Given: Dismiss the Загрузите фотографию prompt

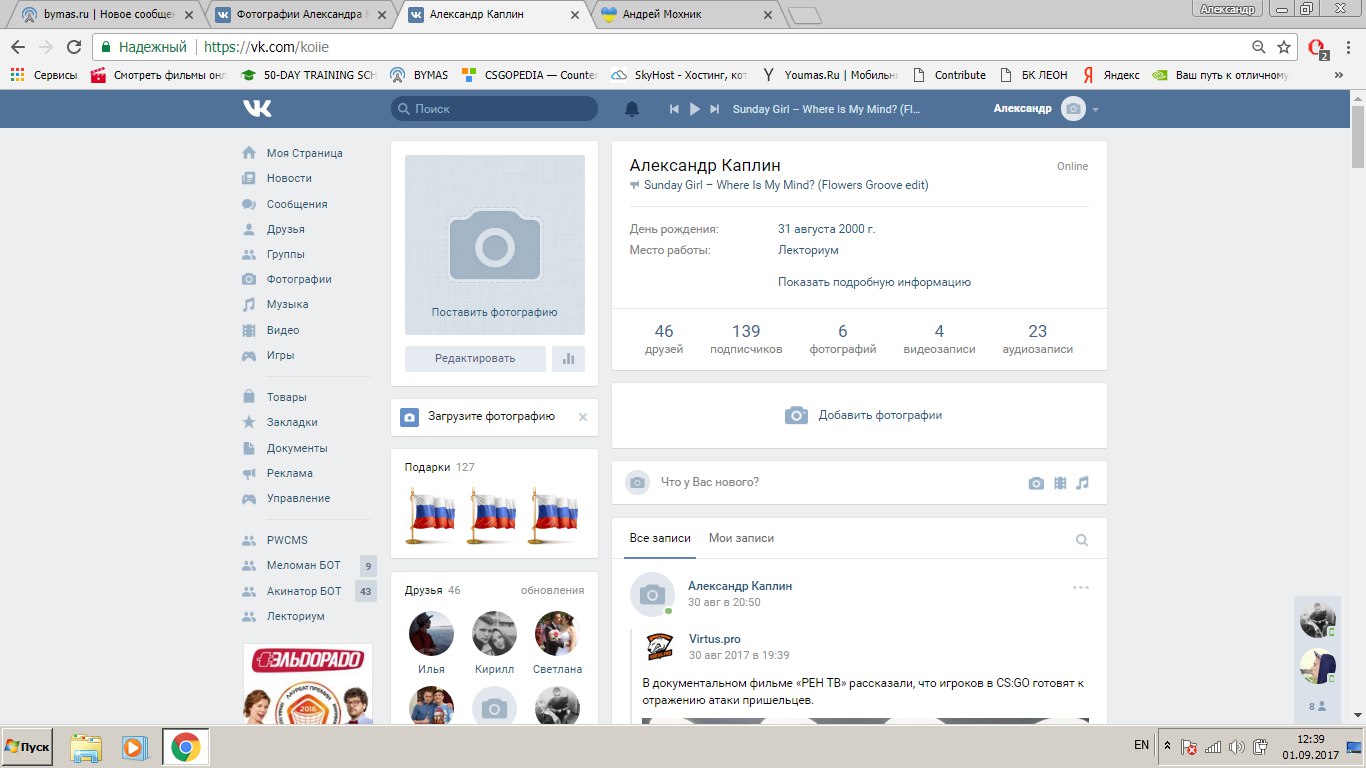Looking at the screenshot, I should (583, 417).
